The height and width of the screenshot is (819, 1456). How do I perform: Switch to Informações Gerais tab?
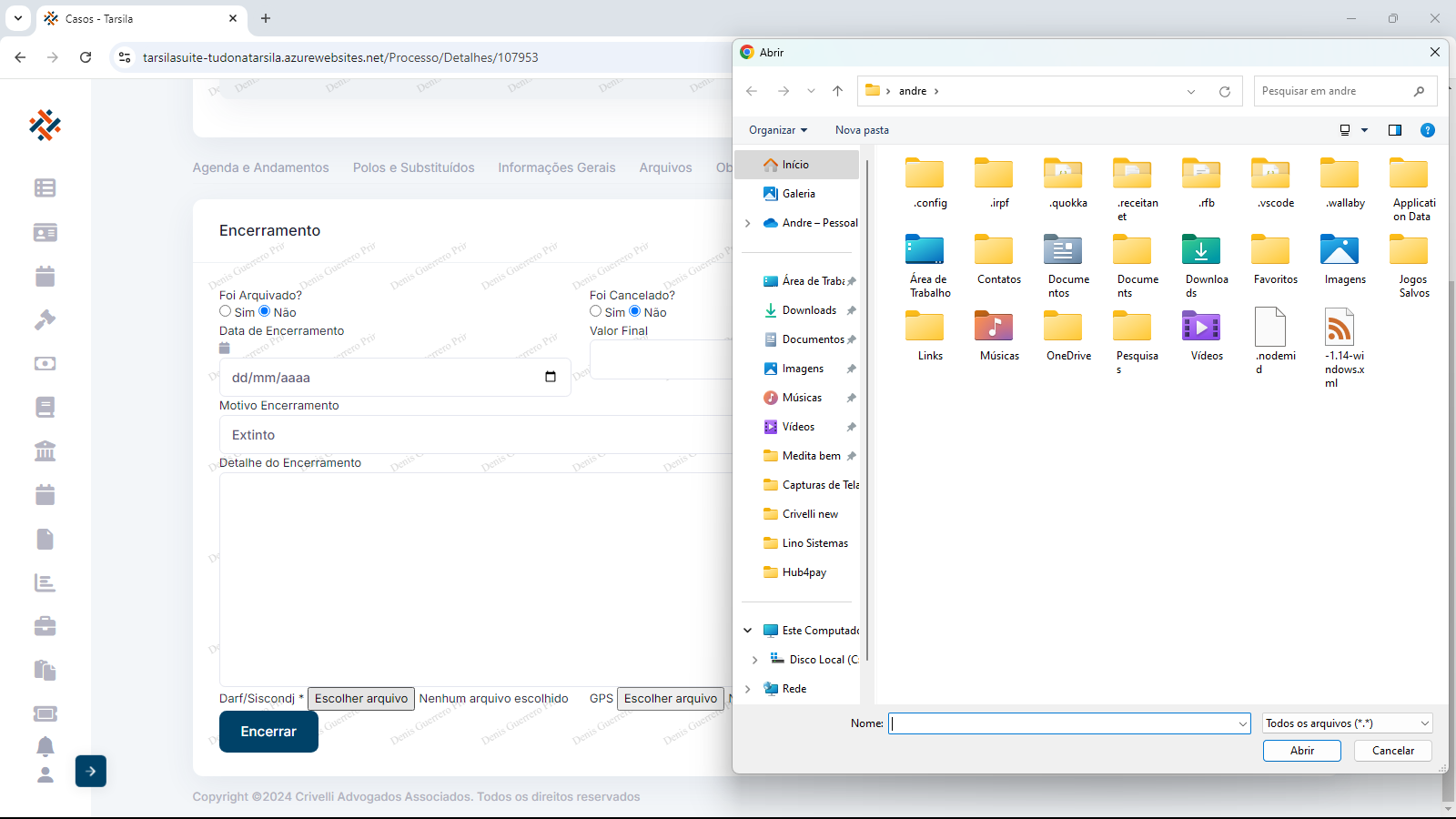tap(556, 167)
